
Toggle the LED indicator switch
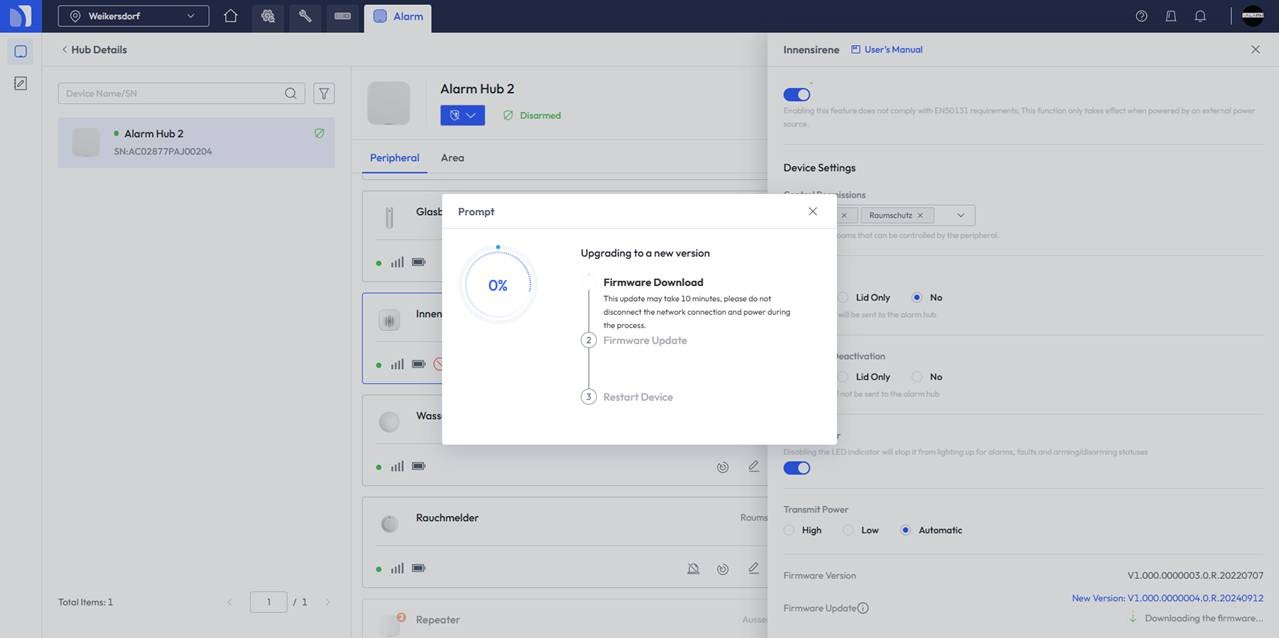[x=796, y=468]
